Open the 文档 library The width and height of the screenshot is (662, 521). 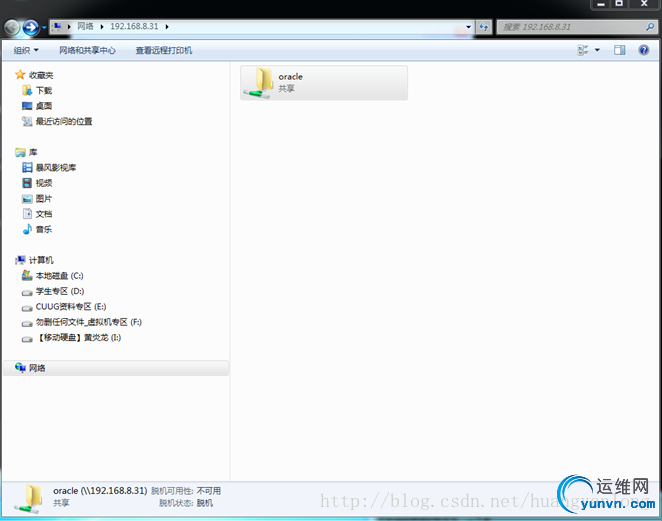pyautogui.click(x=44, y=214)
